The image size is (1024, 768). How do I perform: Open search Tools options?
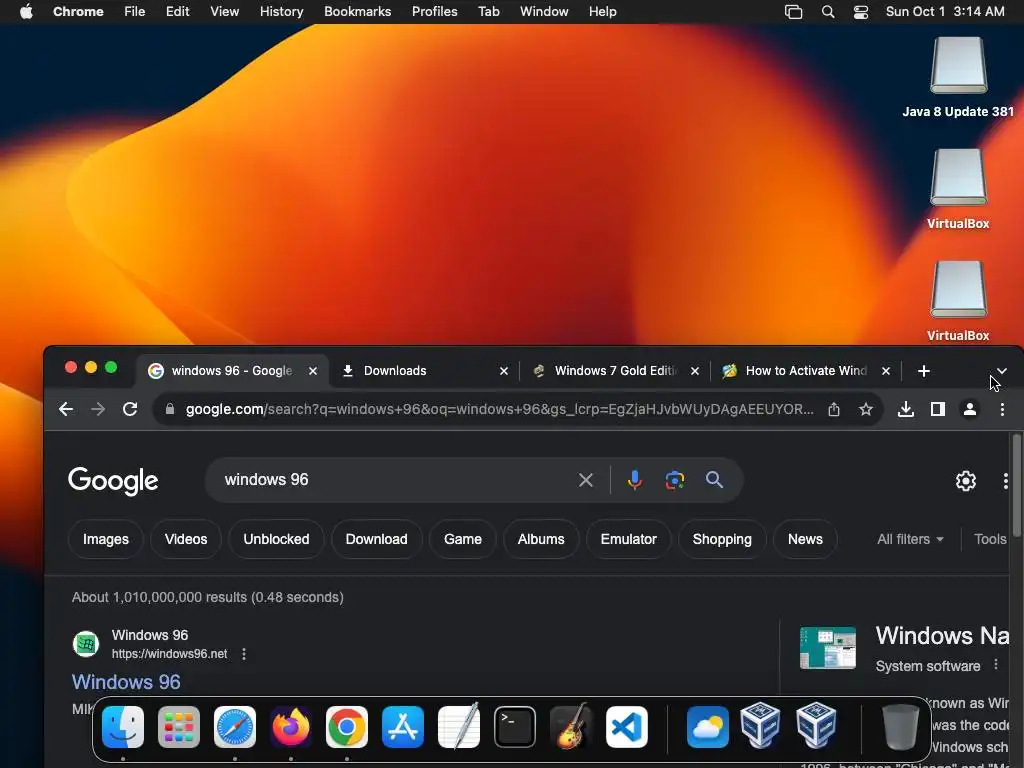click(990, 539)
